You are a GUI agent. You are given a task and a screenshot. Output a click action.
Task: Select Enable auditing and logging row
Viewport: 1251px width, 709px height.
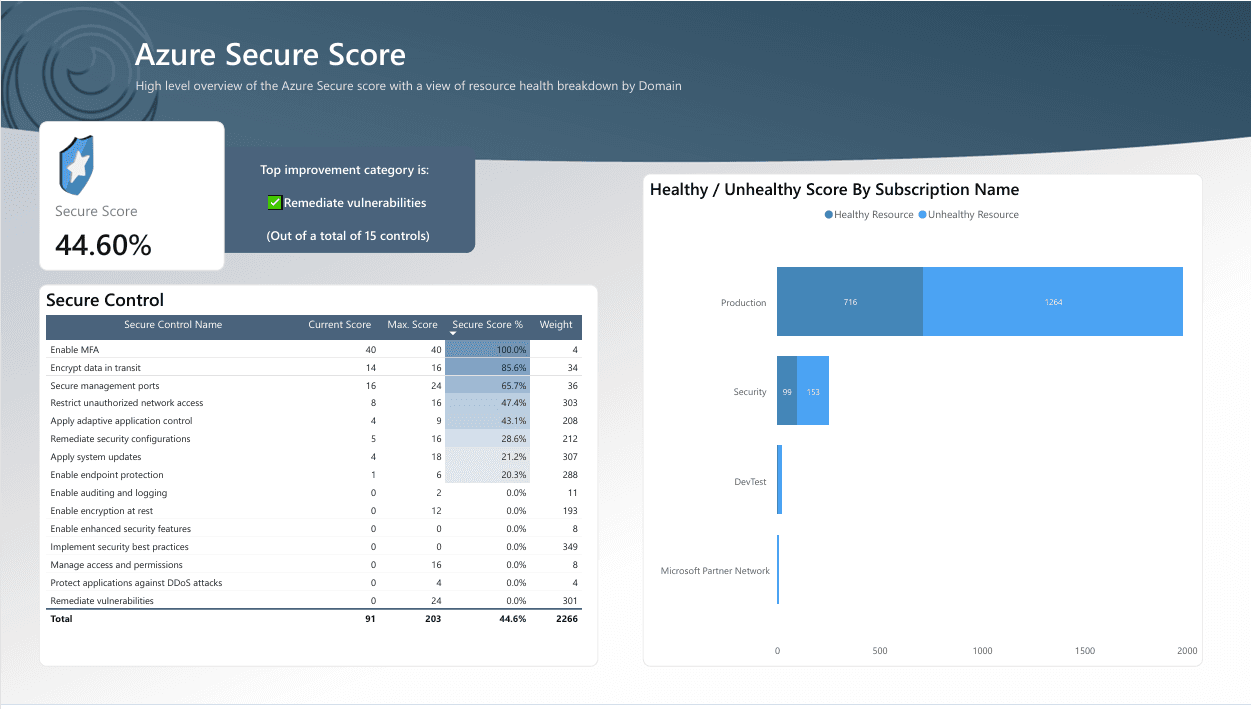click(x=314, y=493)
